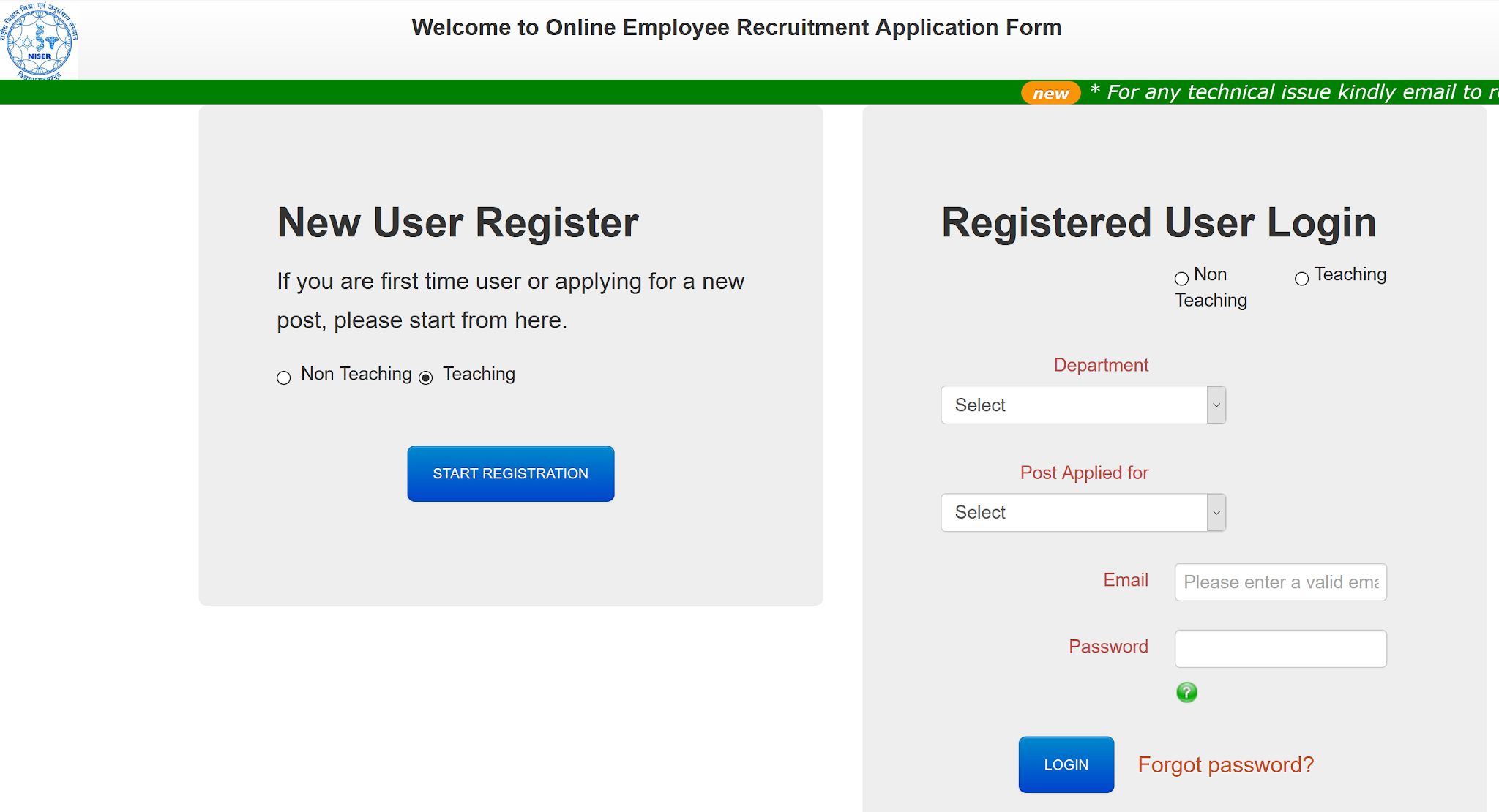Click the green password help icon
The image size is (1499, 812).
pyautogui.click(x=1186, y=692)
